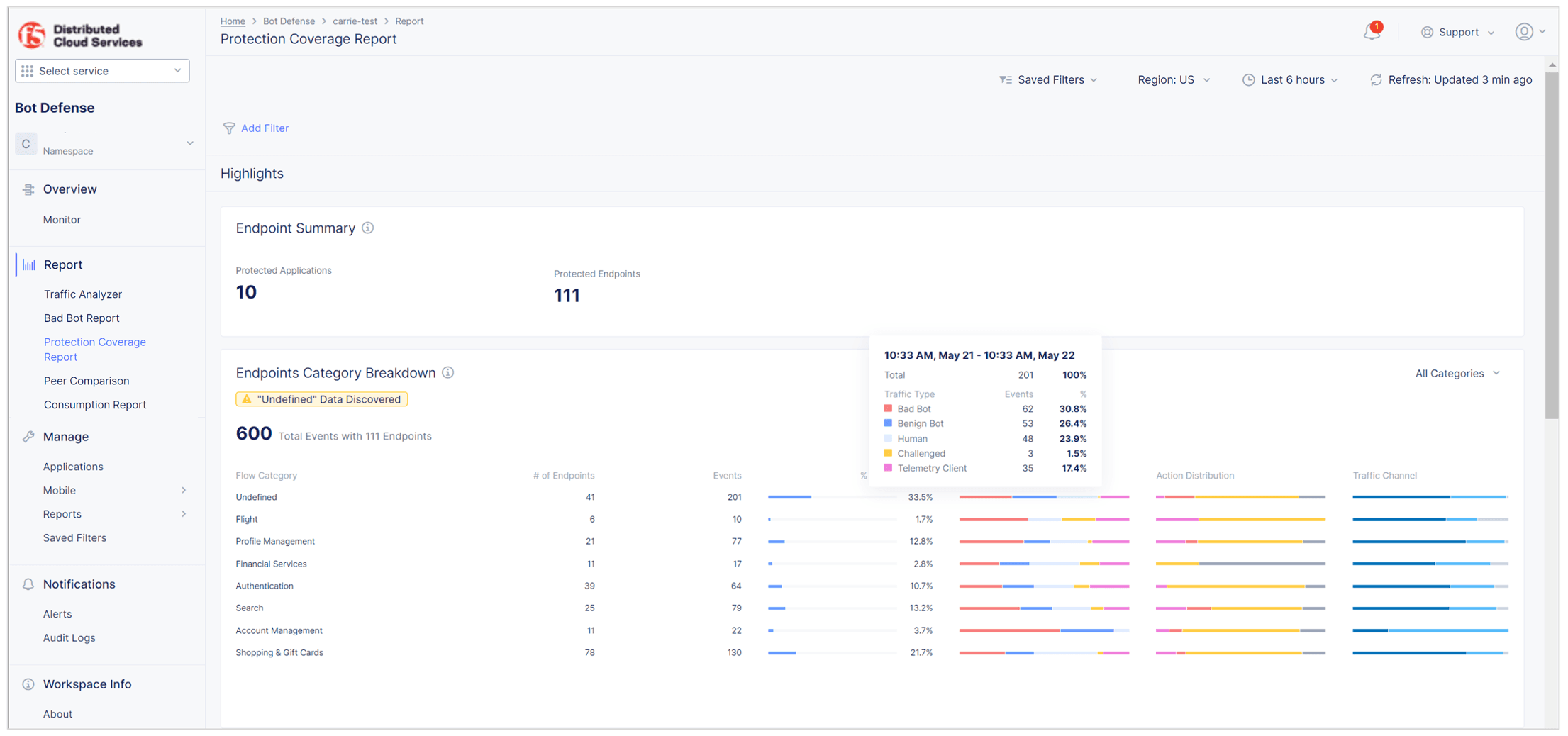Click the Workspace Info circle icon
1568x736 pixels.
click(28, 684)
